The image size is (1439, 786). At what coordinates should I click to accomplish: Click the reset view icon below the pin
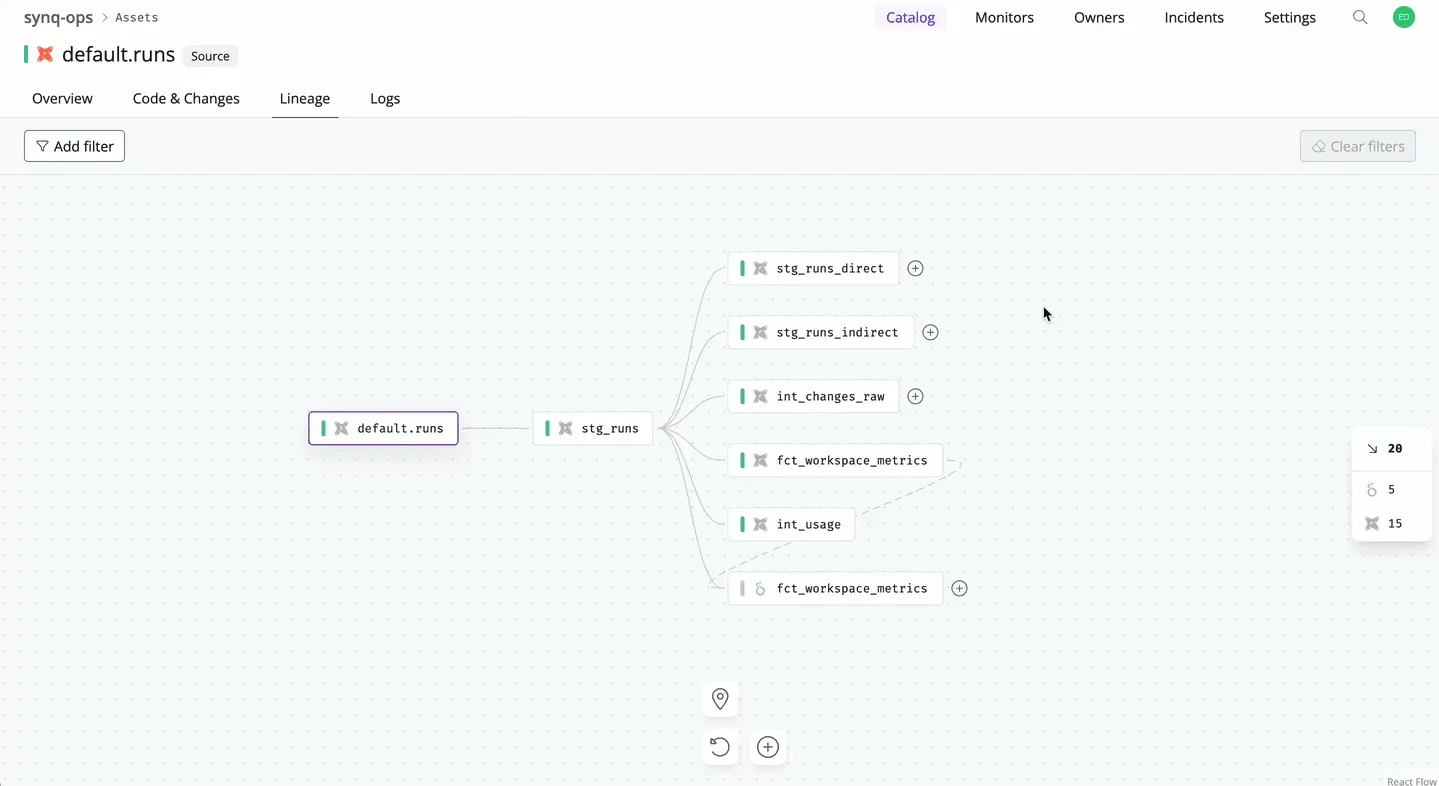pos(720,747)
